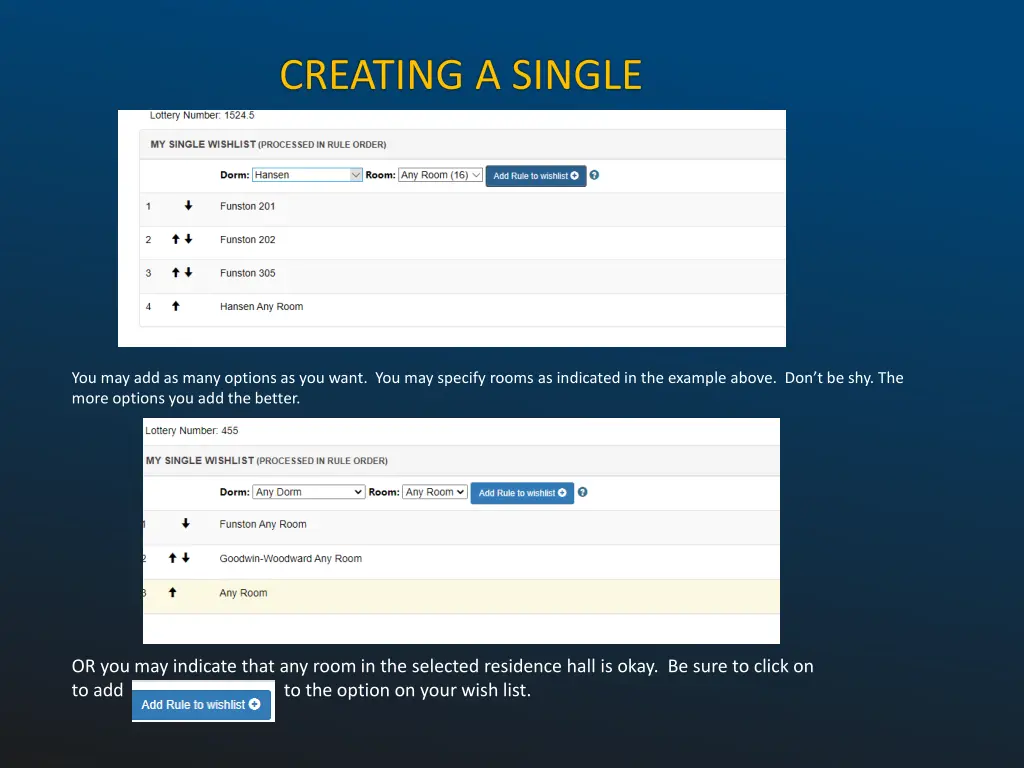Open help icon in lottery 455 wishlist

[582, 492]
